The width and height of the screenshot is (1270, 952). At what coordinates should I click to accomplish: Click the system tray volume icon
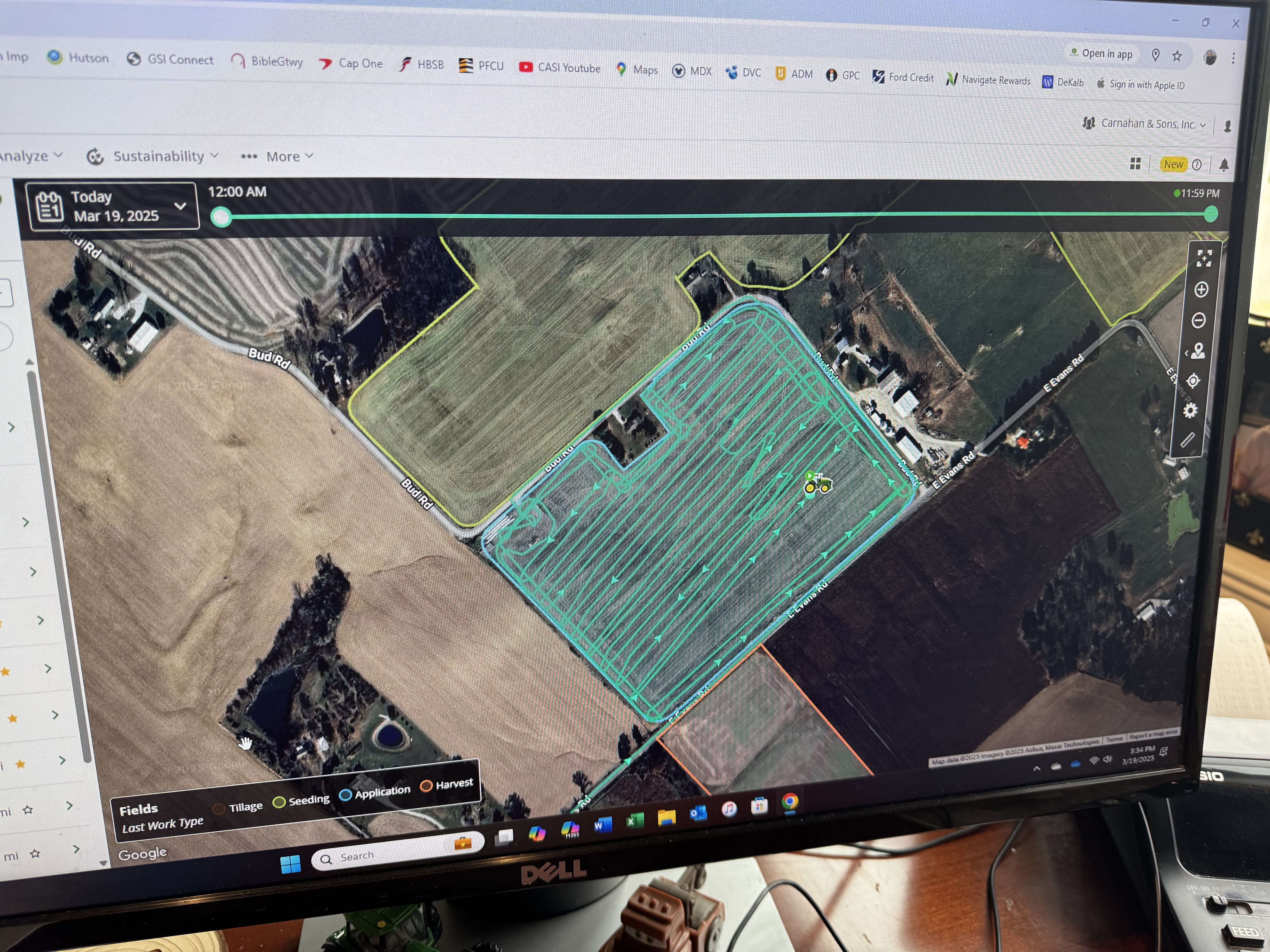[x=1107, y=759]
